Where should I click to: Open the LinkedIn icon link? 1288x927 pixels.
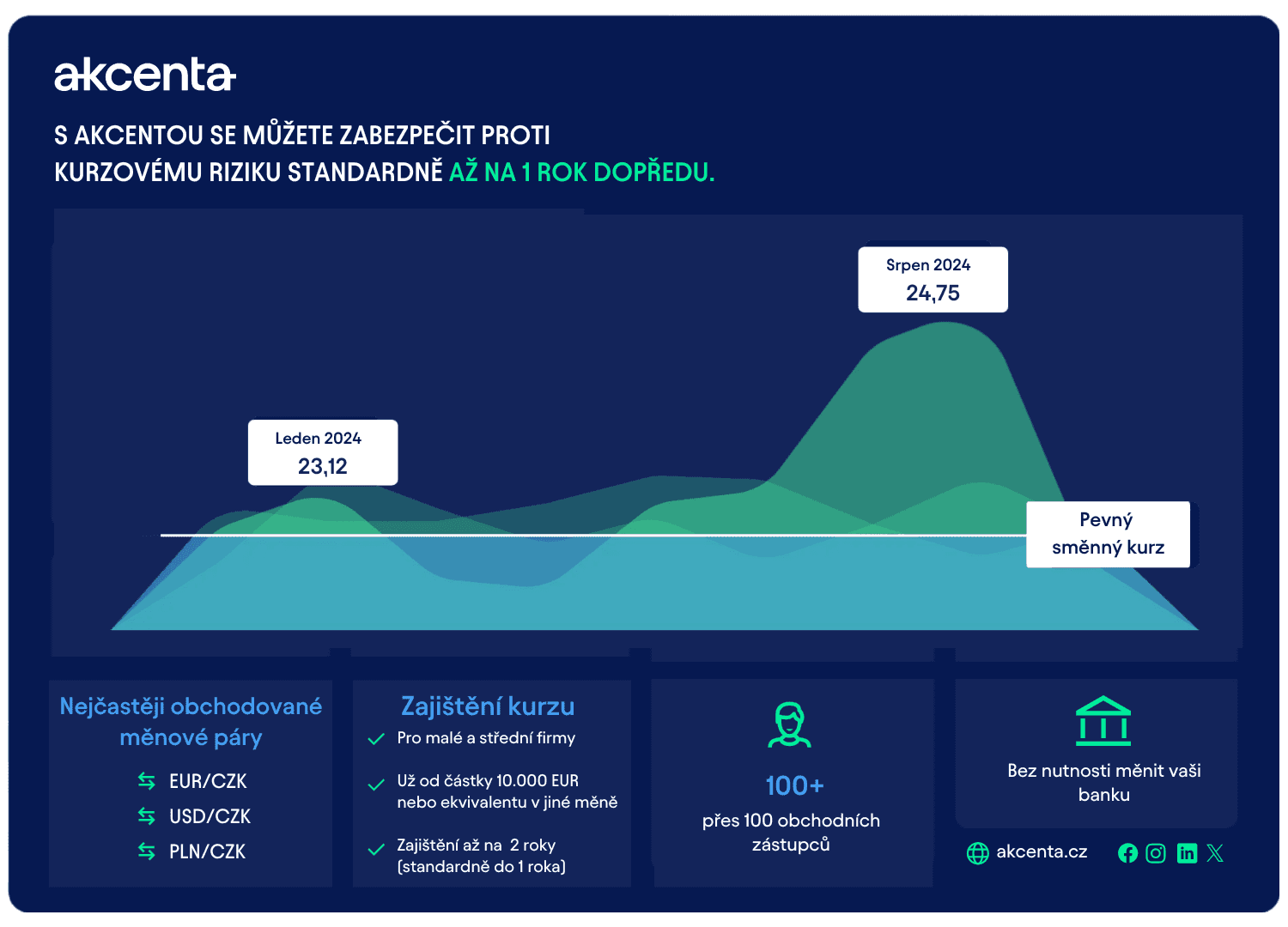click(x=1187, y=853)
